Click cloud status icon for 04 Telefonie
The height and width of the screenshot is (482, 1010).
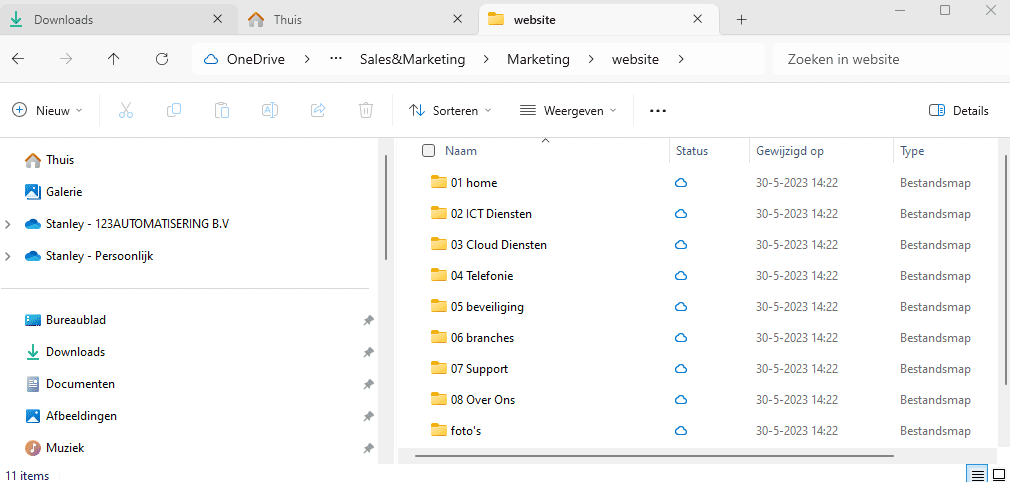pos(680,276)
